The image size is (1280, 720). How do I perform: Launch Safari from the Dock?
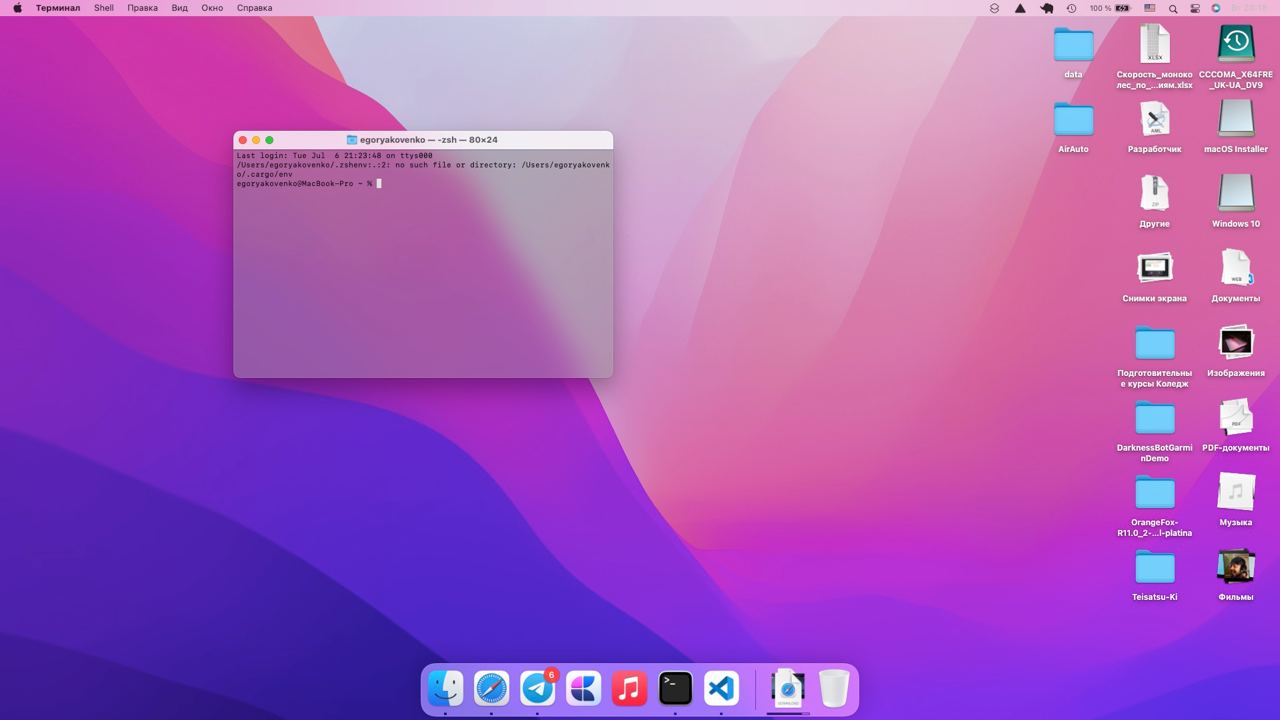pyautogui.click(x=492, y=689)
